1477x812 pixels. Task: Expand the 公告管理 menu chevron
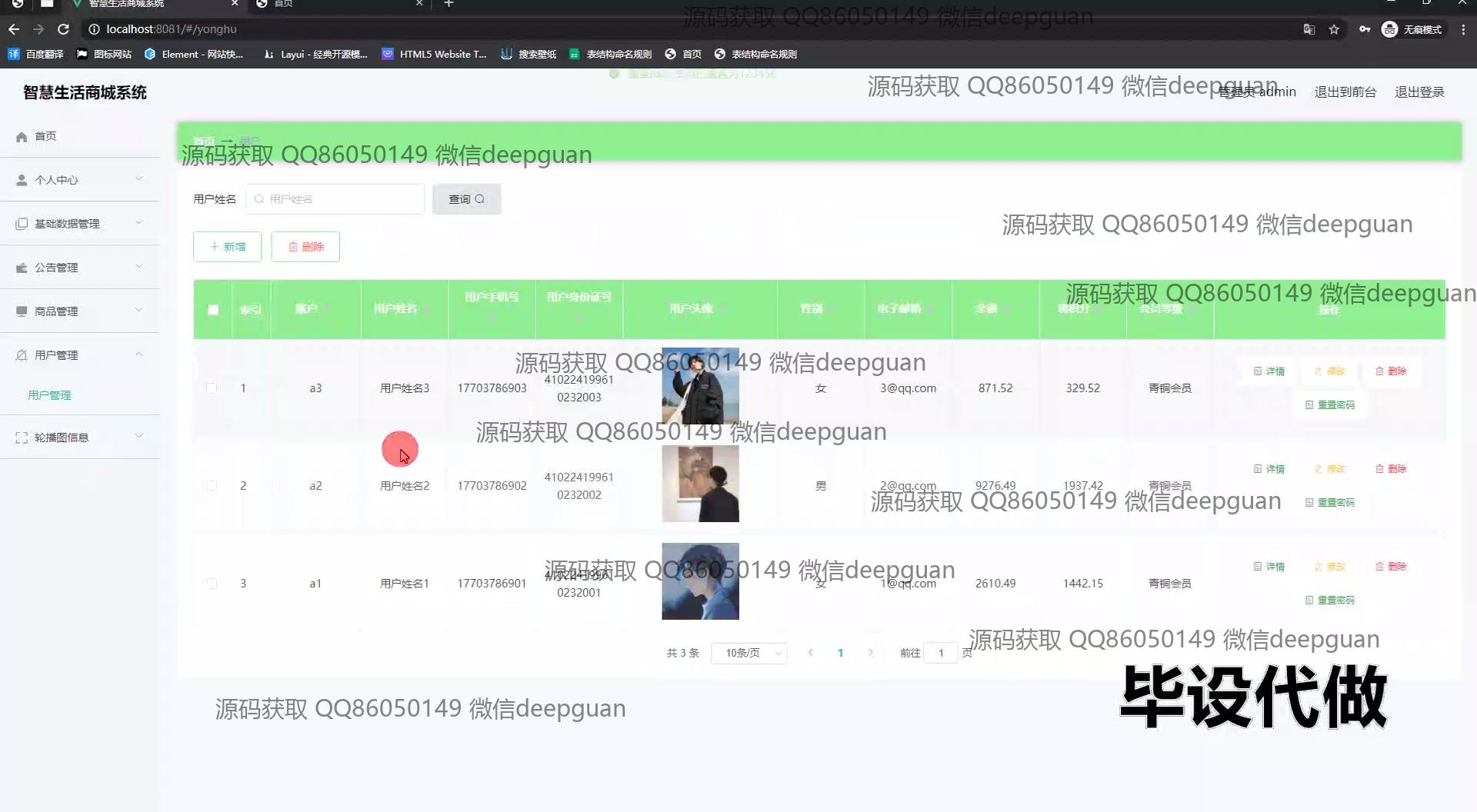pyautogui.click(x=139, y=267)
